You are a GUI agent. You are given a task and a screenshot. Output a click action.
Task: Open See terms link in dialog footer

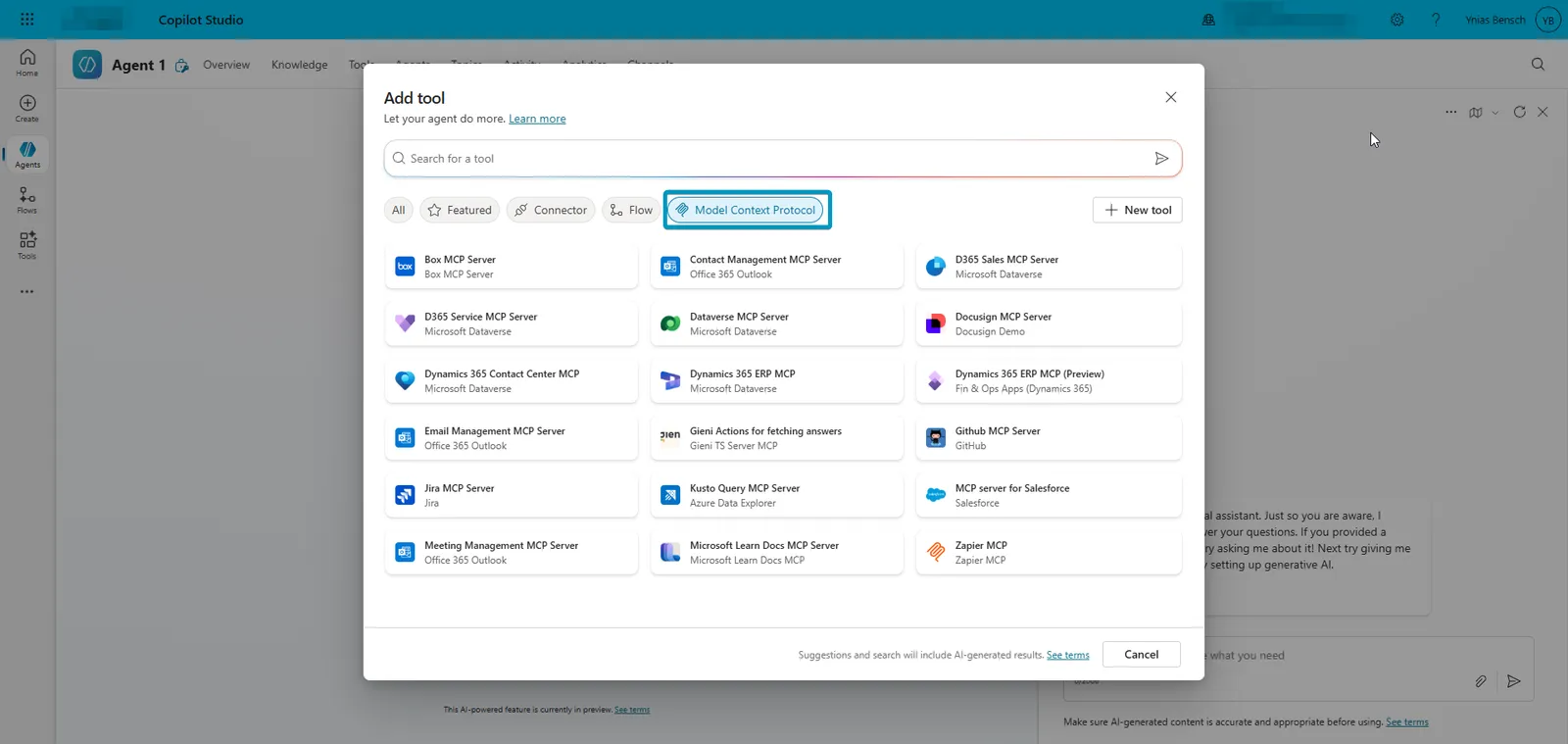click(x=1068, y=655)
